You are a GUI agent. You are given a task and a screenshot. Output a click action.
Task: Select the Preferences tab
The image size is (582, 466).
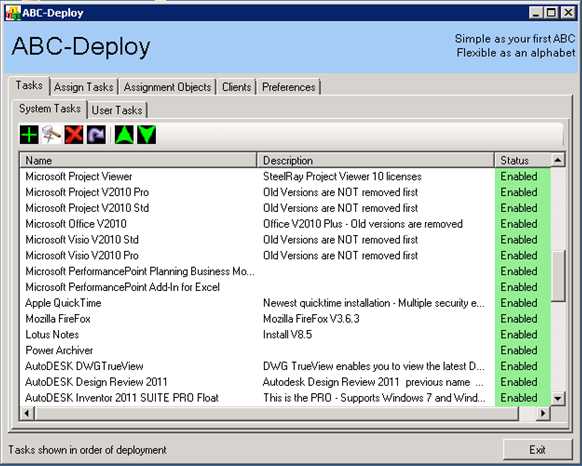point(289,87)
